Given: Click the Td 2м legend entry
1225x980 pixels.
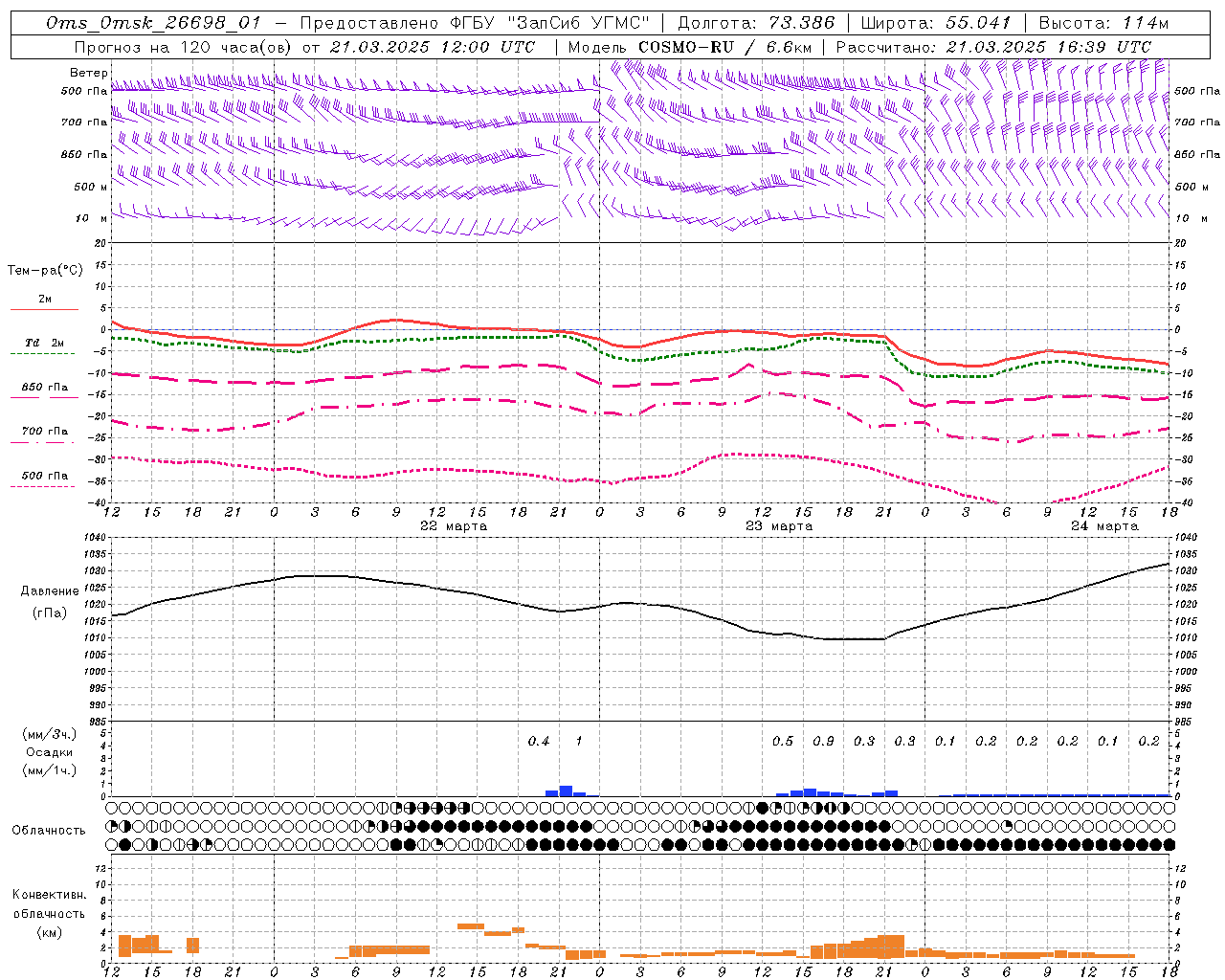Looking at the screenshot, I should coord(45,343).
